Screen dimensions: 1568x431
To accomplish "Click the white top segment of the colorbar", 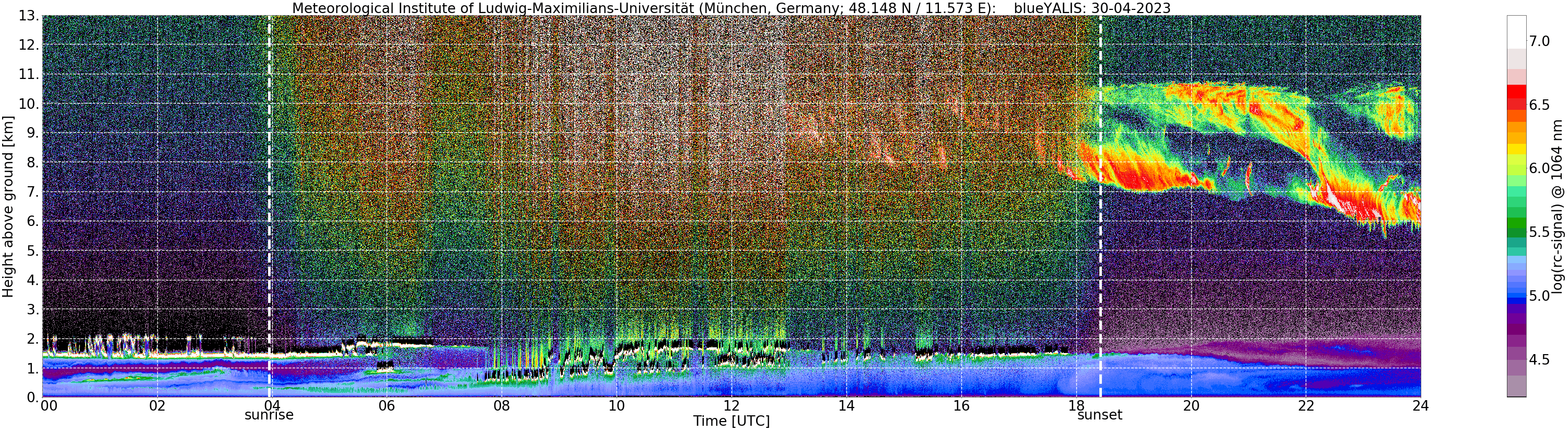I will [x=1516, y=32].
